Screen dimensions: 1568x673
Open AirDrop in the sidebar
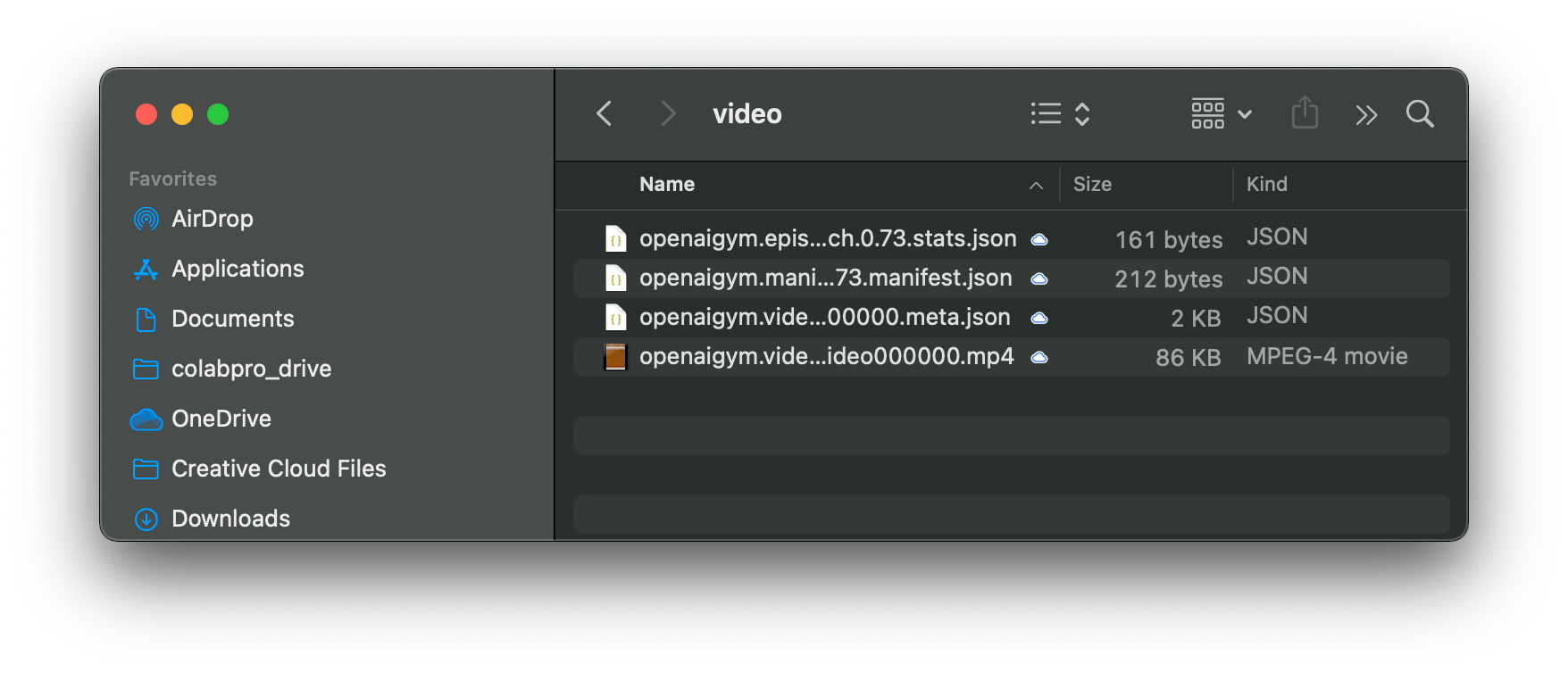pos(213,219)
